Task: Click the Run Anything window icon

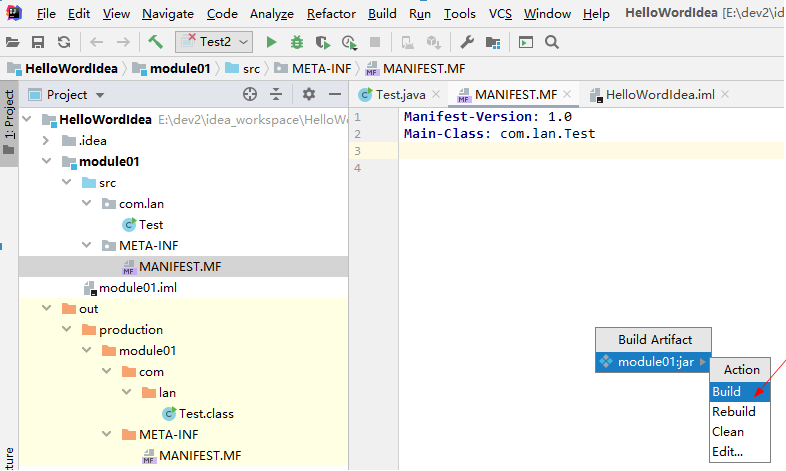Action: click(526, 42)
